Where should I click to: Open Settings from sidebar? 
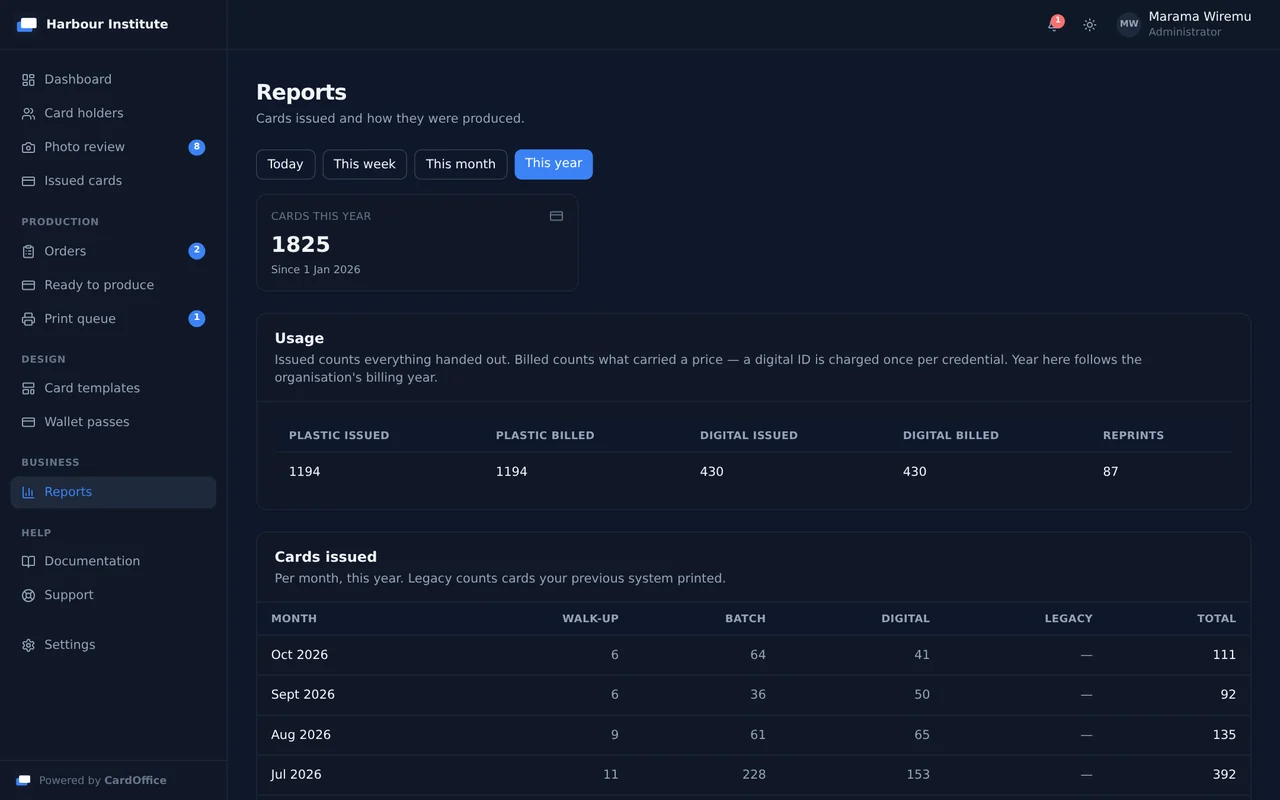tap(113, 645)
